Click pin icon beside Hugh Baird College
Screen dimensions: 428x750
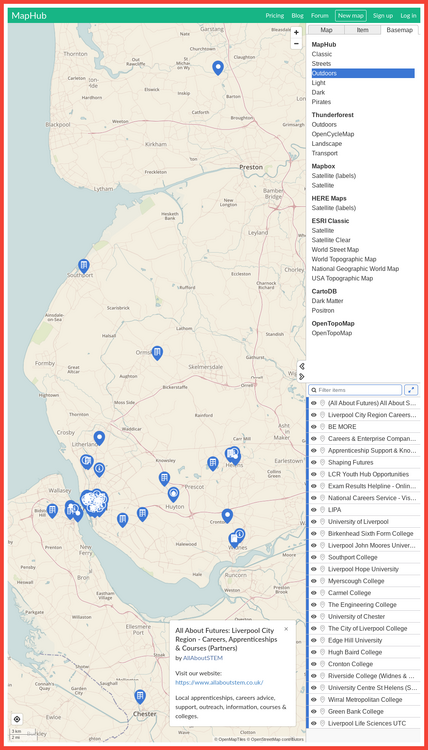[322, 652]
